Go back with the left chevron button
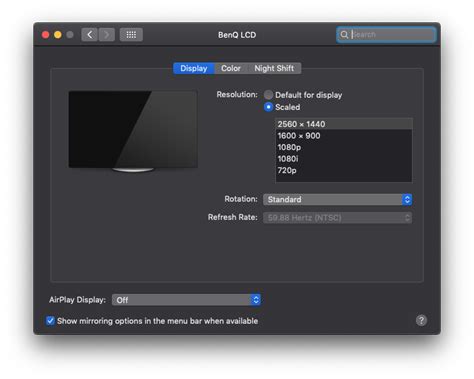Screen dimensions: 474x379 pyautogui.click(x=89, y=35)
